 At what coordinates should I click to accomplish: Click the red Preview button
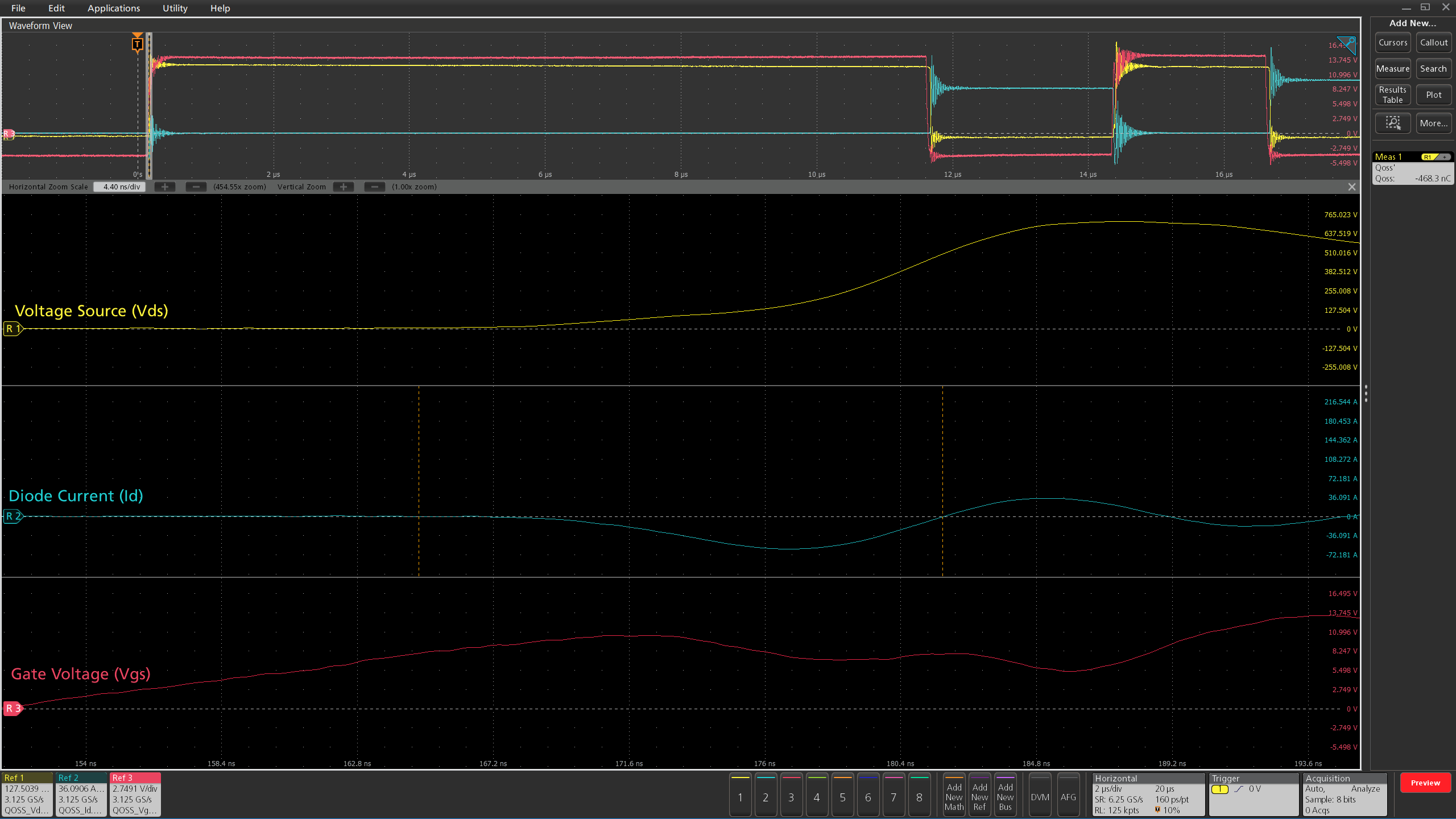pyautogui.click(x=1425, y=783)
